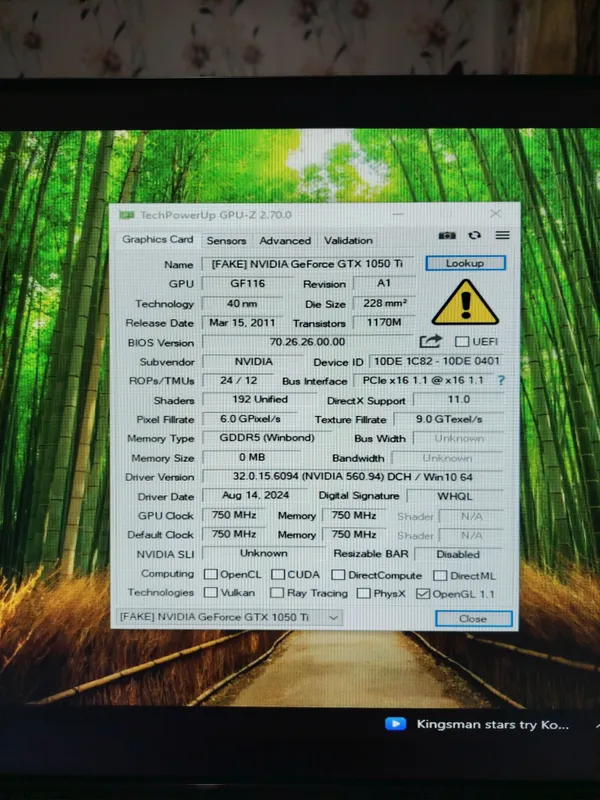Click Device ID 10DE 1C82 - 10DE 0401
Viewport: 600px width, 800px height.
pyautogui.click(x=437, y=361)
